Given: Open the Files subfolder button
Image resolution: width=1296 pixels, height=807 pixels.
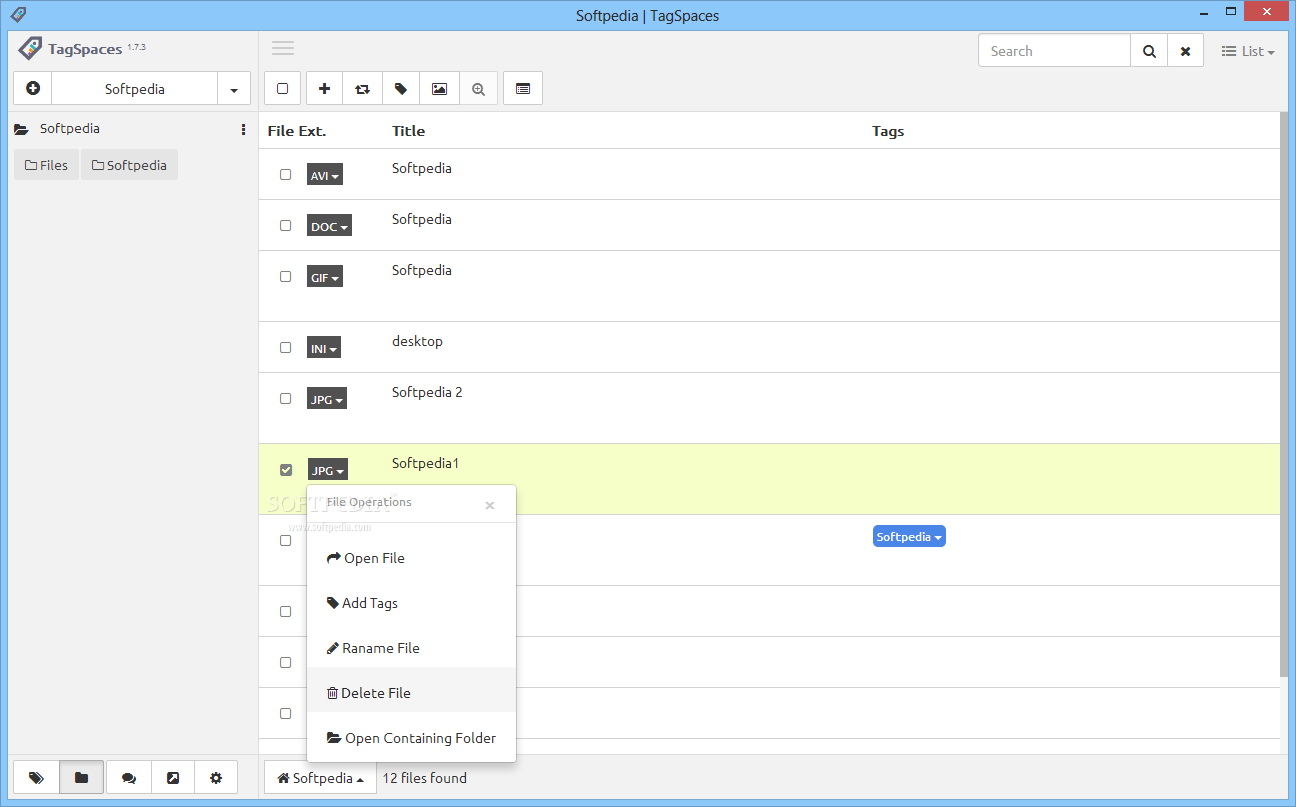Looking at the screenshot, I should click(x=46, y=165).
